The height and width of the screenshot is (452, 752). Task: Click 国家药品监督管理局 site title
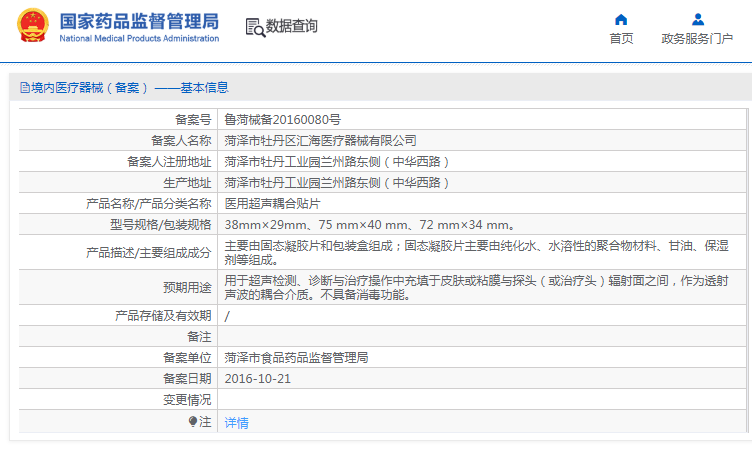[x=139, y=22]
